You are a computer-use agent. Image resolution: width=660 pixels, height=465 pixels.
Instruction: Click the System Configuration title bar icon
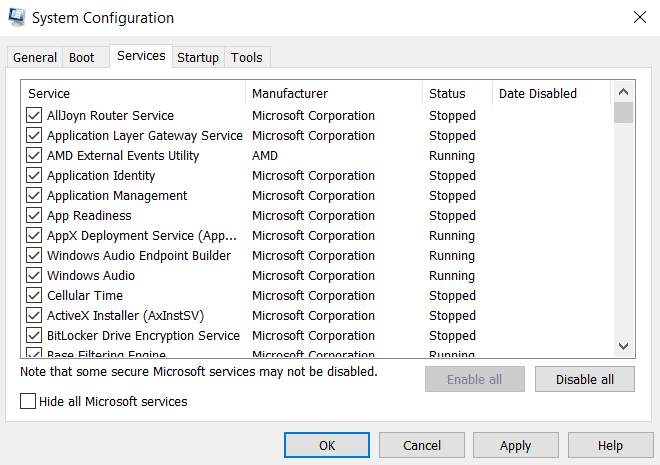[x=17, y=18]
